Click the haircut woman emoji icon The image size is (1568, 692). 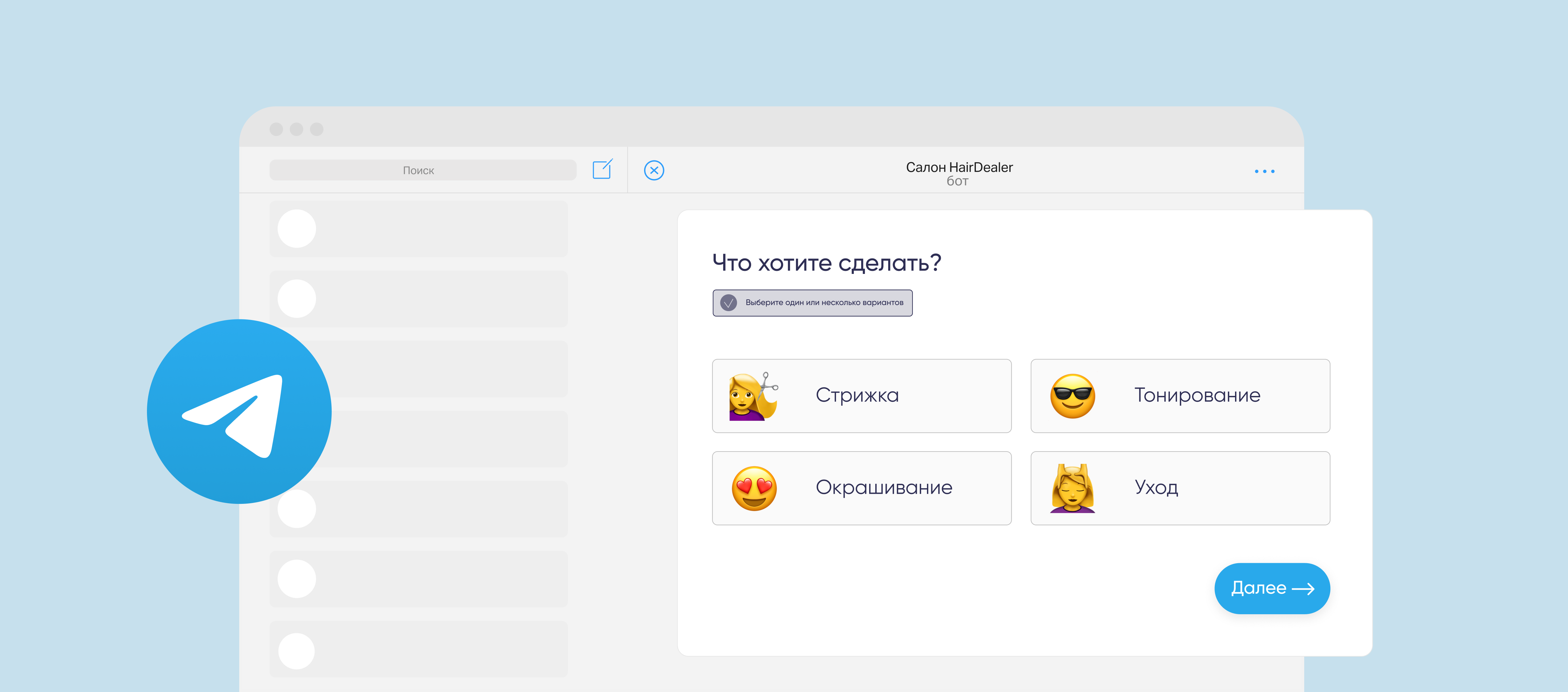pyautogui.click(x=753, y=396)
